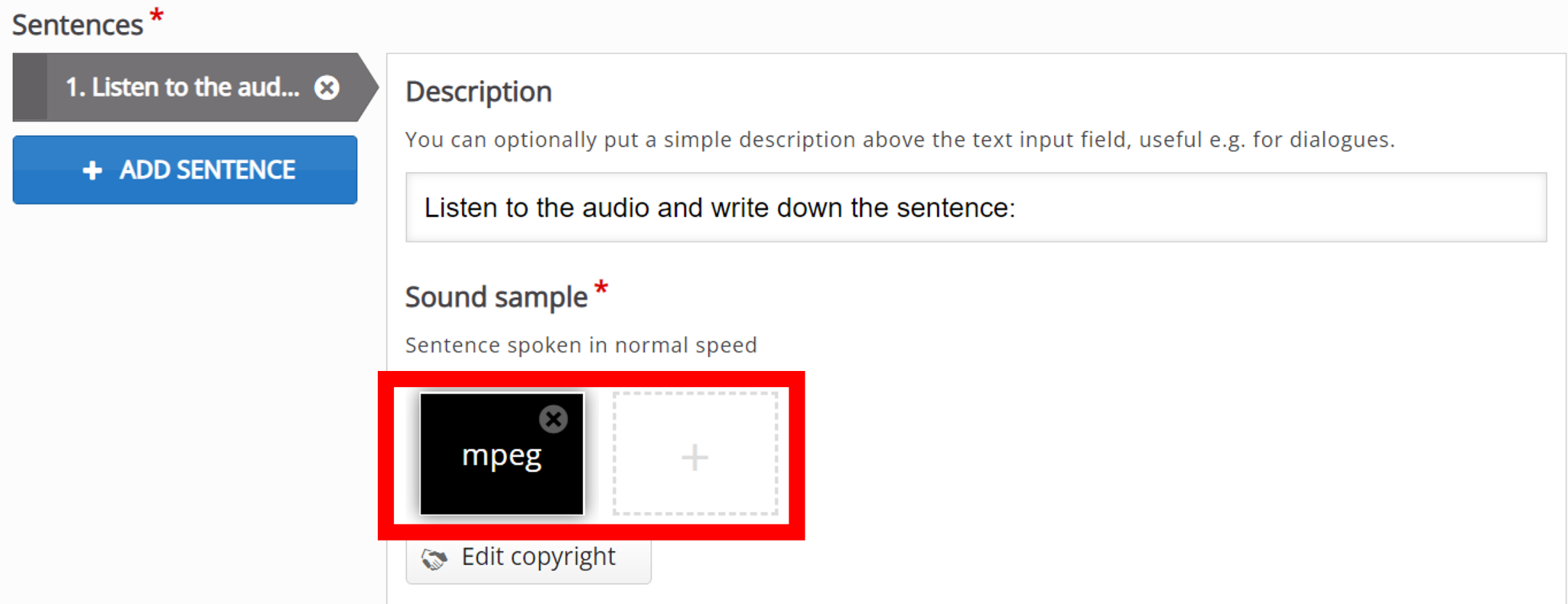Click the arrow tip of the sentence tab
This screenshot has width=1568, height=604.
(369, 87)
